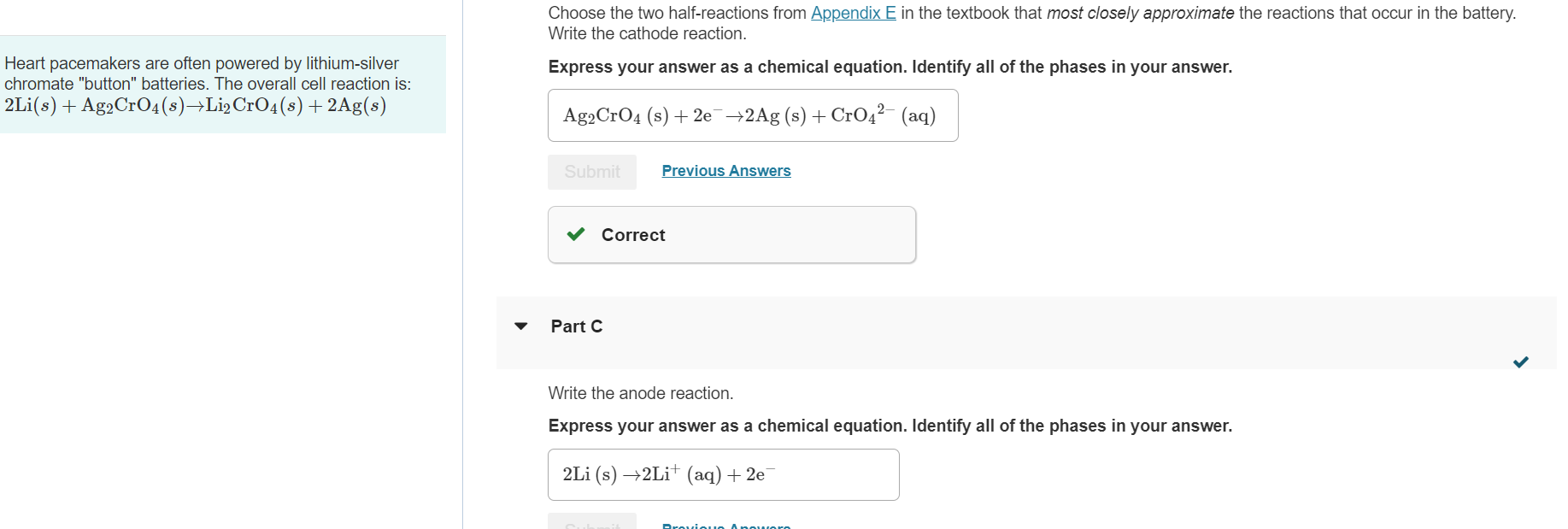Click the teal completion checkmark on Part C header
Screen dimensions: 1568x529
click(x=1521, y=362)
